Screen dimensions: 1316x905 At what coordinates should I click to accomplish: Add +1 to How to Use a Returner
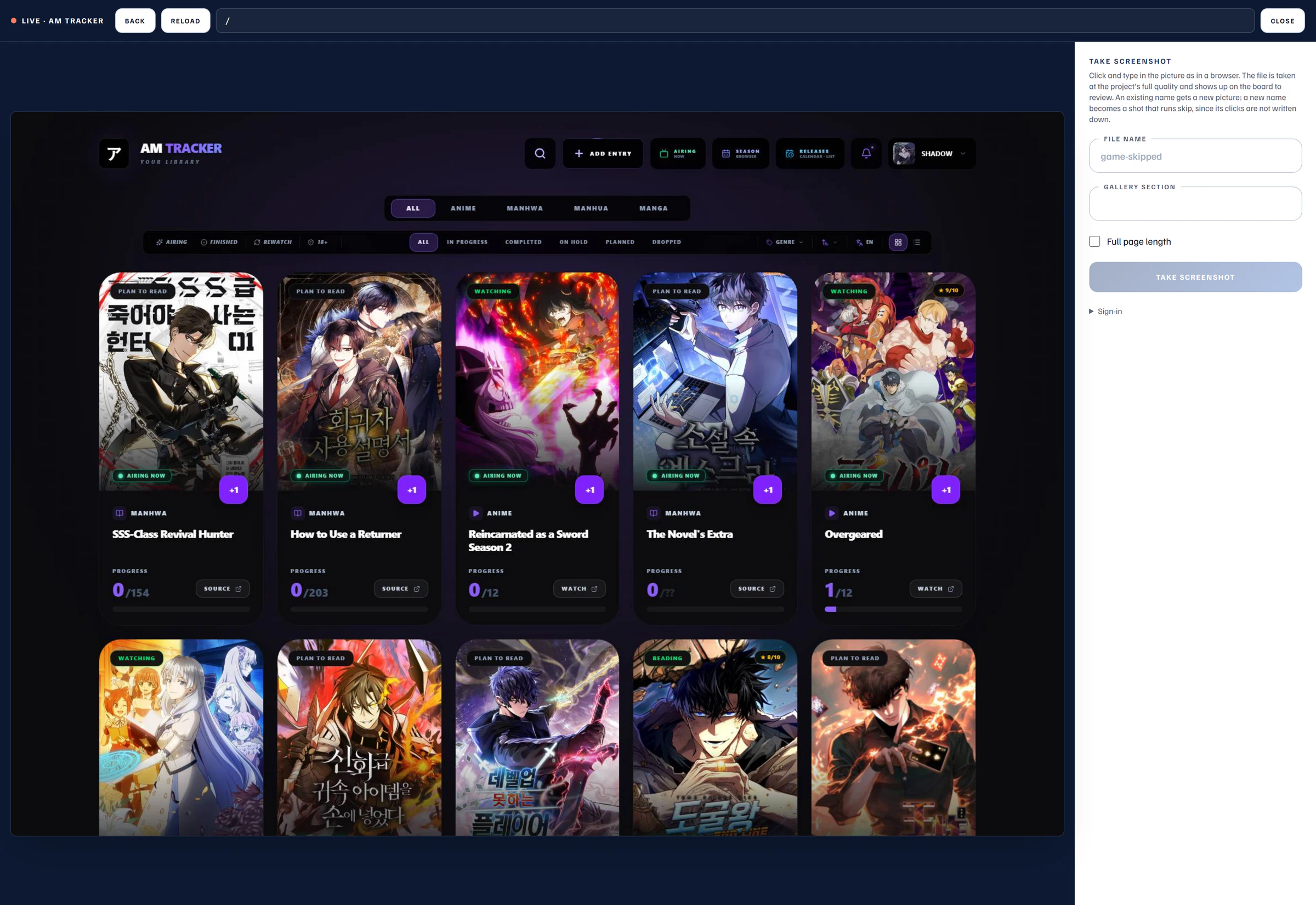411,490
